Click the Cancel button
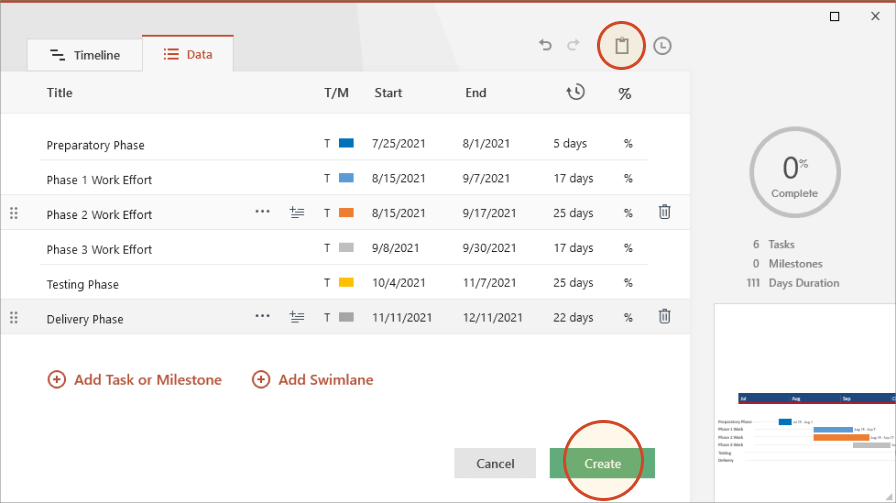The image size is (896, 503). [495, 464]
